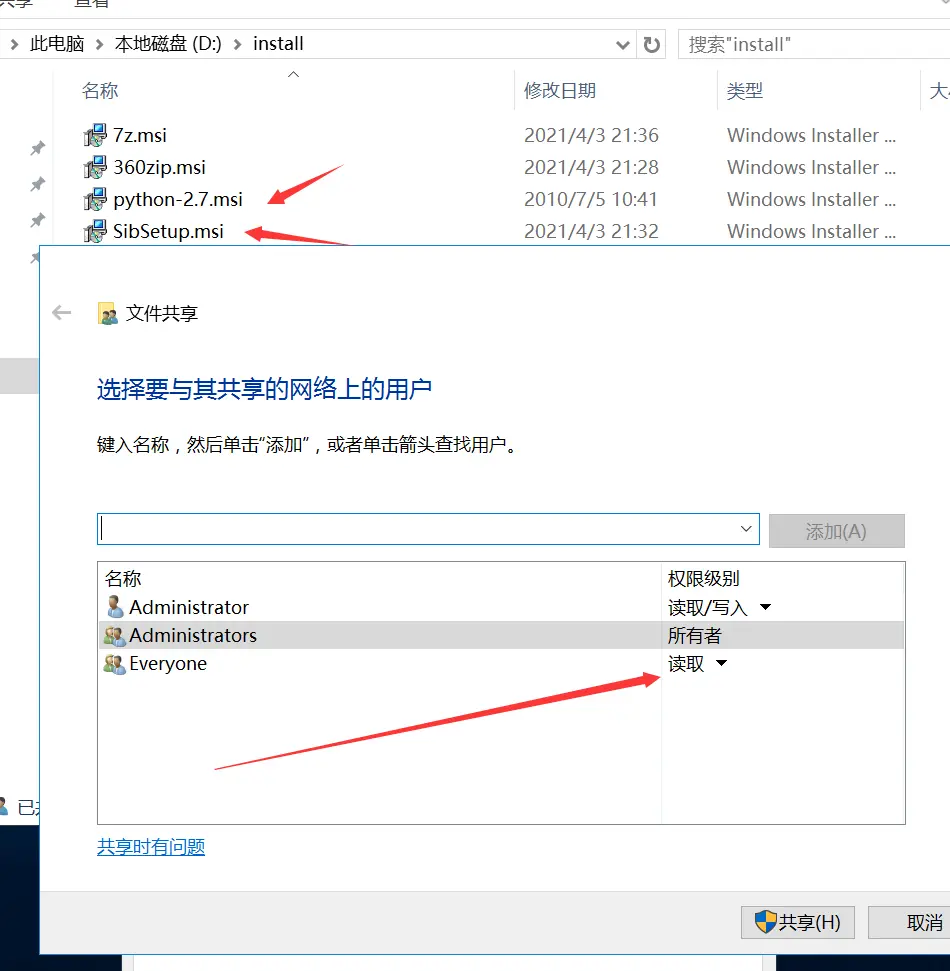The height and width of the screenshot is (971, 950).
Task: Expand the user name combo box arrow
Action: point(746,529)
